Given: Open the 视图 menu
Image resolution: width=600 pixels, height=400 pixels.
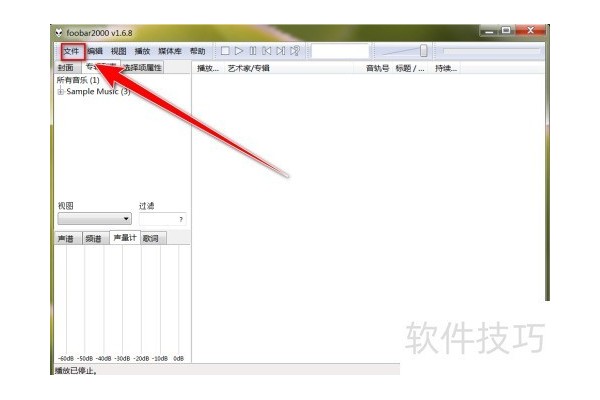Looking at the screenshot, I should click(119, 51).
